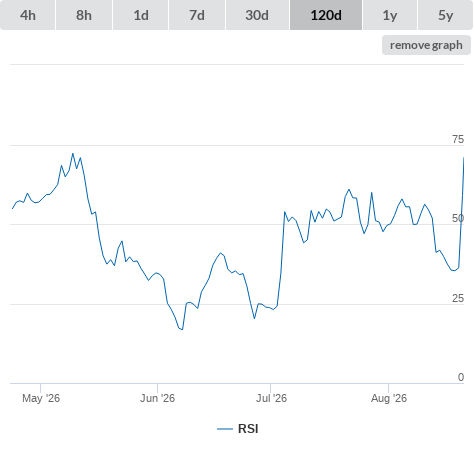
Task: Open the 7d range view
Action: (x=197, y=15)
